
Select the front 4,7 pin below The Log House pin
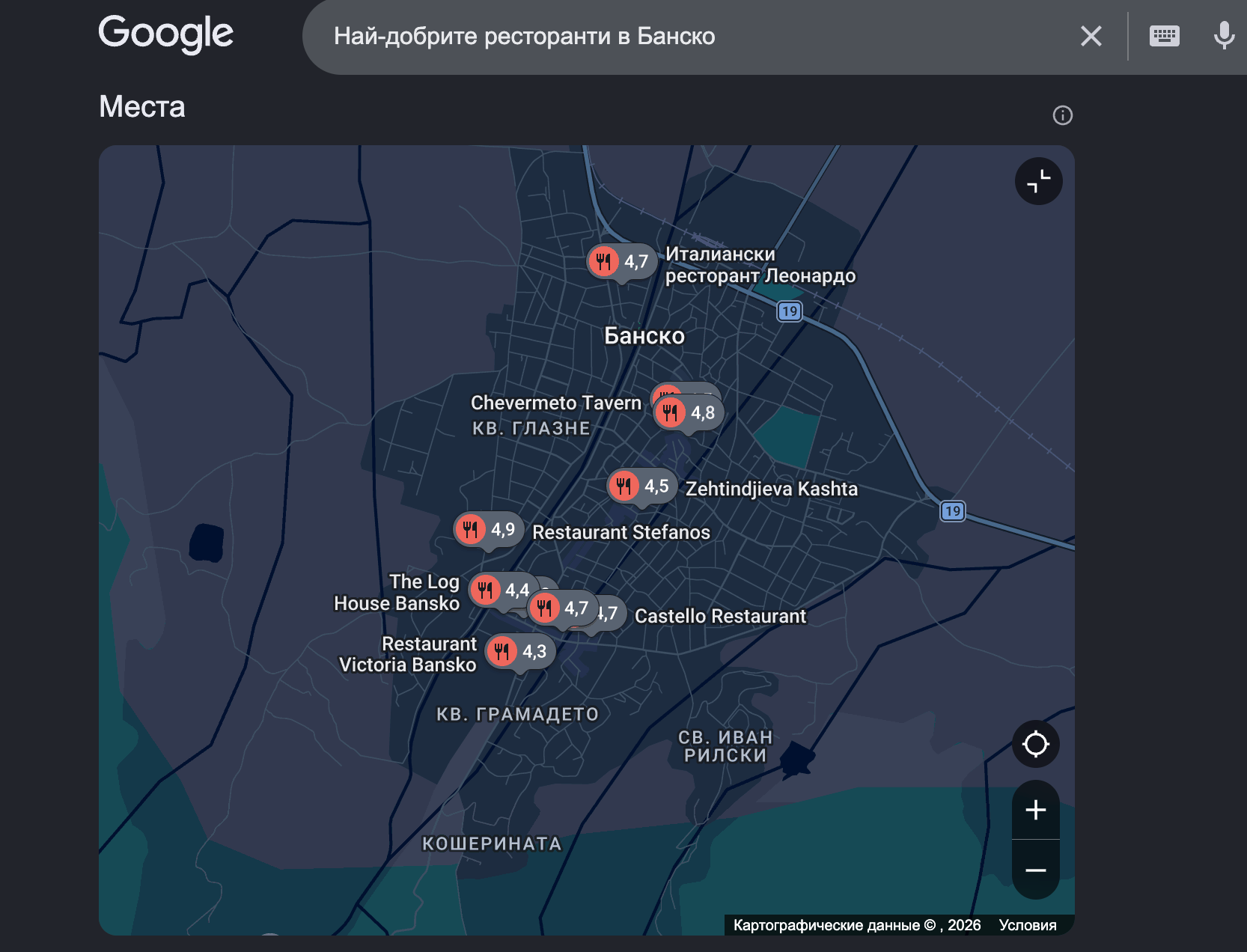562,608
